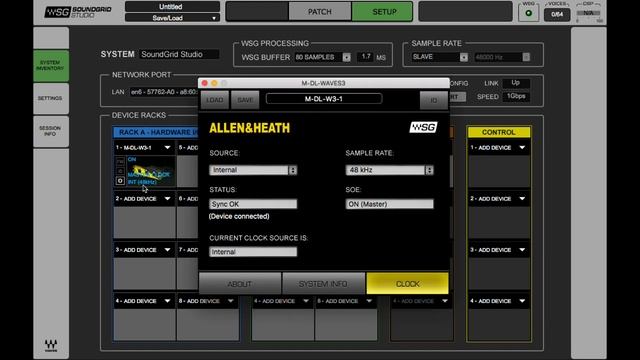Screen dimensions: 640x360
Task: Open the SOURCE Internal dropdown
Action: (253, 170)
